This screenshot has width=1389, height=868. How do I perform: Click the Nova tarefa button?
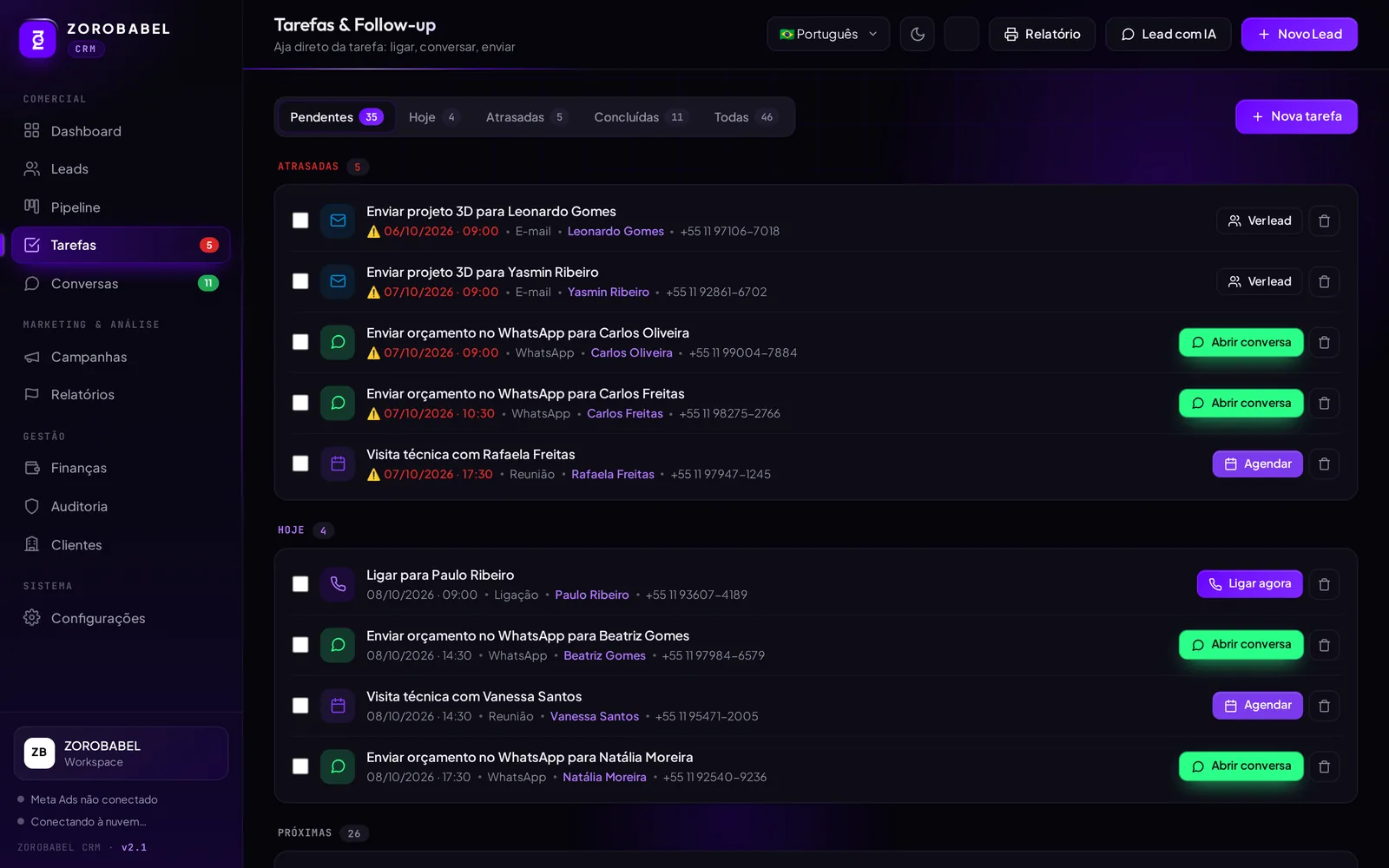pos(1296,116)
